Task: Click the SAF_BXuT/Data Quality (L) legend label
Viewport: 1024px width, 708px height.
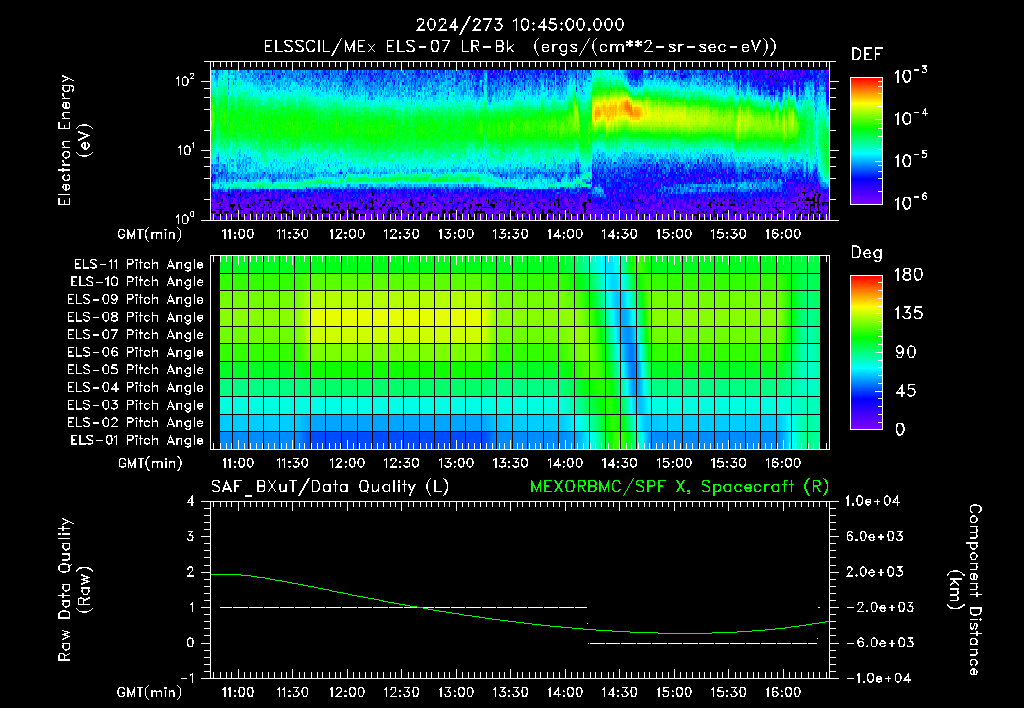Action: 330,487
